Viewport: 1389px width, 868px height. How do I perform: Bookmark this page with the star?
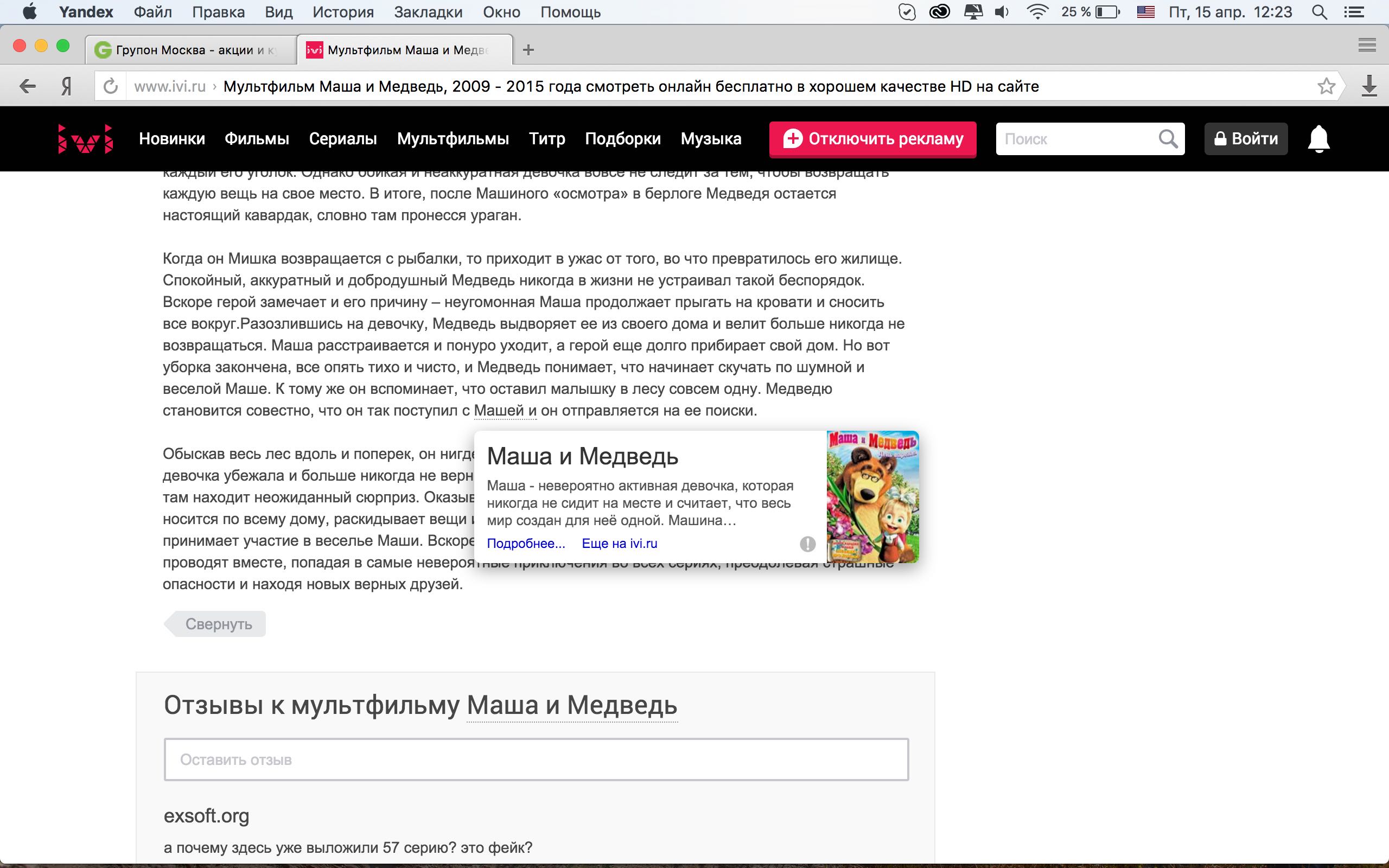[1327, 87]
